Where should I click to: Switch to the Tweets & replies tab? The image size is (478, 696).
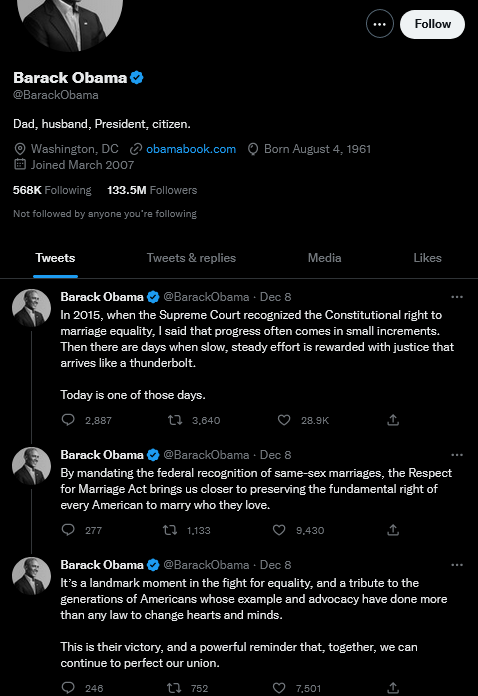pos(191,258)
